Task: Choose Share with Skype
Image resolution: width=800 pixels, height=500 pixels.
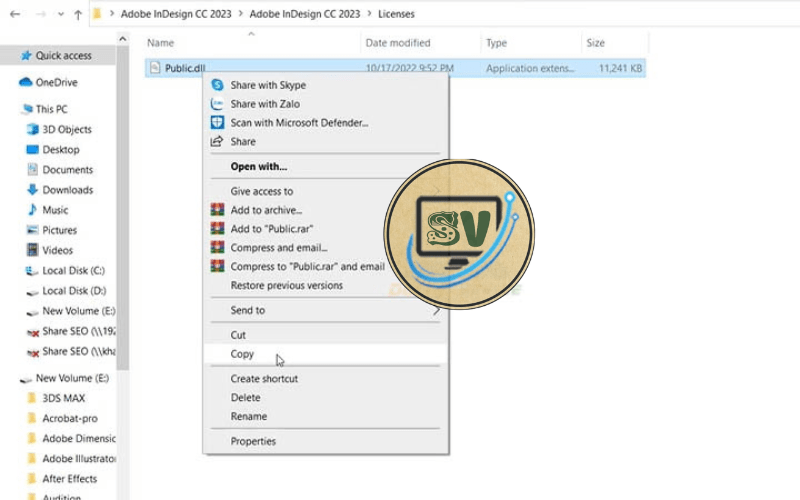Action: 326,85
